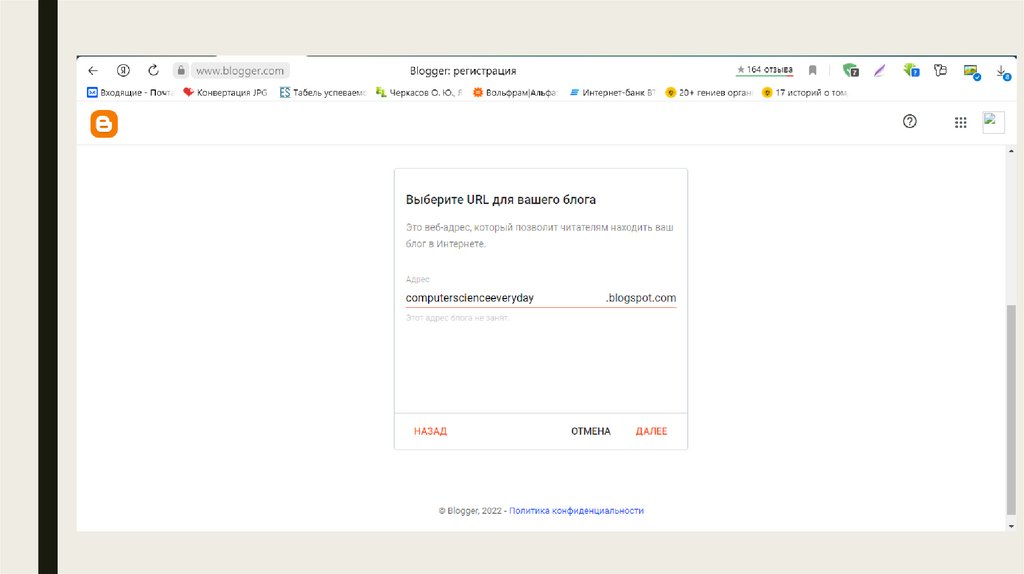Image resolution: width=1024 pixels, height=574 pixels.
Task: Reload the page with the refresh icon
Action: pyautogui.click(x=153, y=71)
